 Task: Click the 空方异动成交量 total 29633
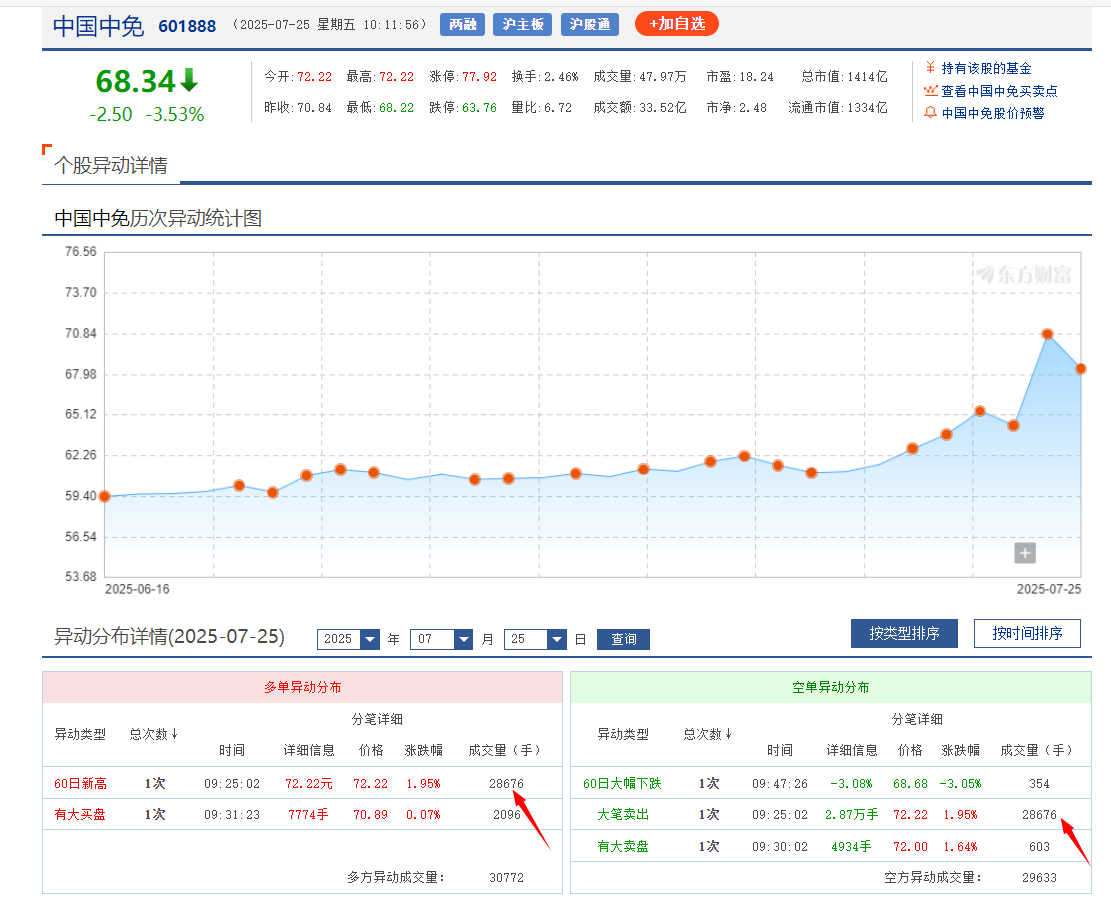point(1039,877)
